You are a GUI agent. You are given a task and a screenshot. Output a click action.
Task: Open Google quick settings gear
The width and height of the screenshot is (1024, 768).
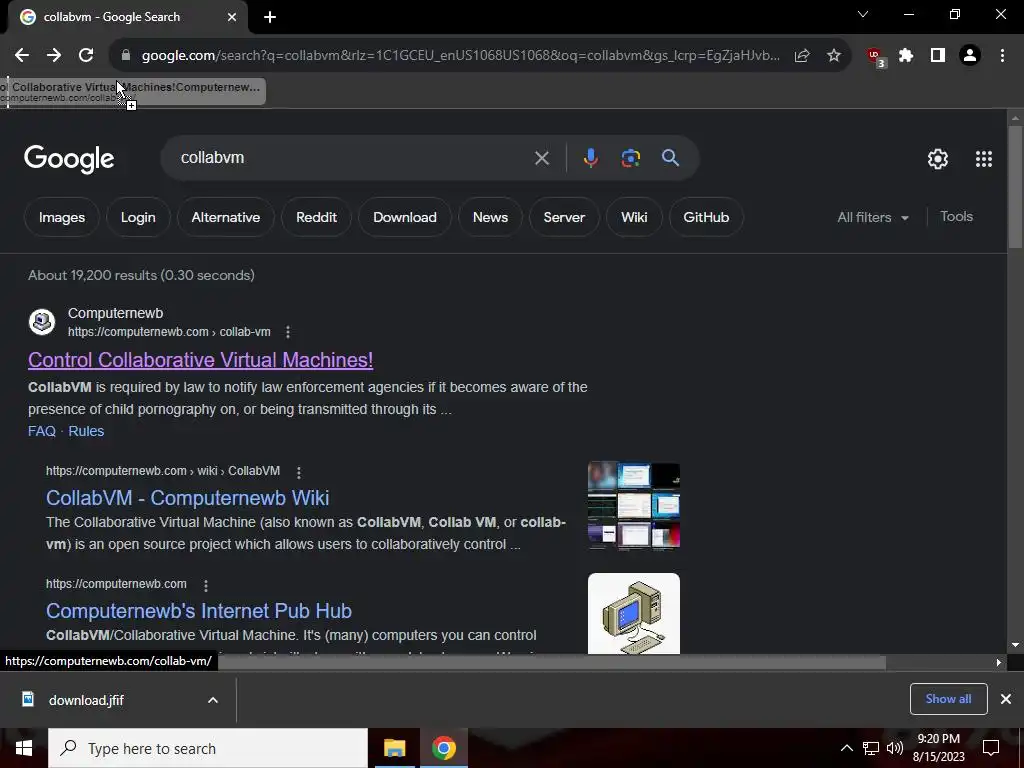(x=938, y=159)
